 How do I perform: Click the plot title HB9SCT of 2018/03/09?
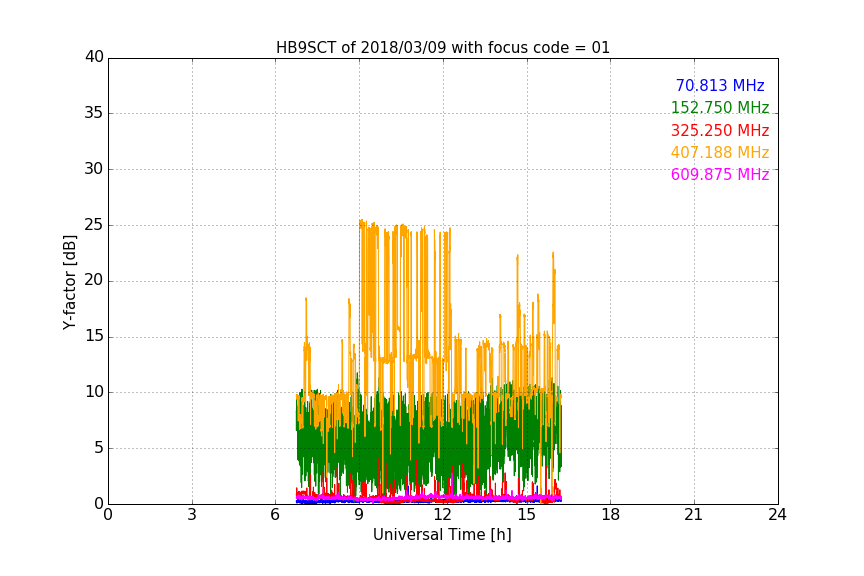[443, 48]
